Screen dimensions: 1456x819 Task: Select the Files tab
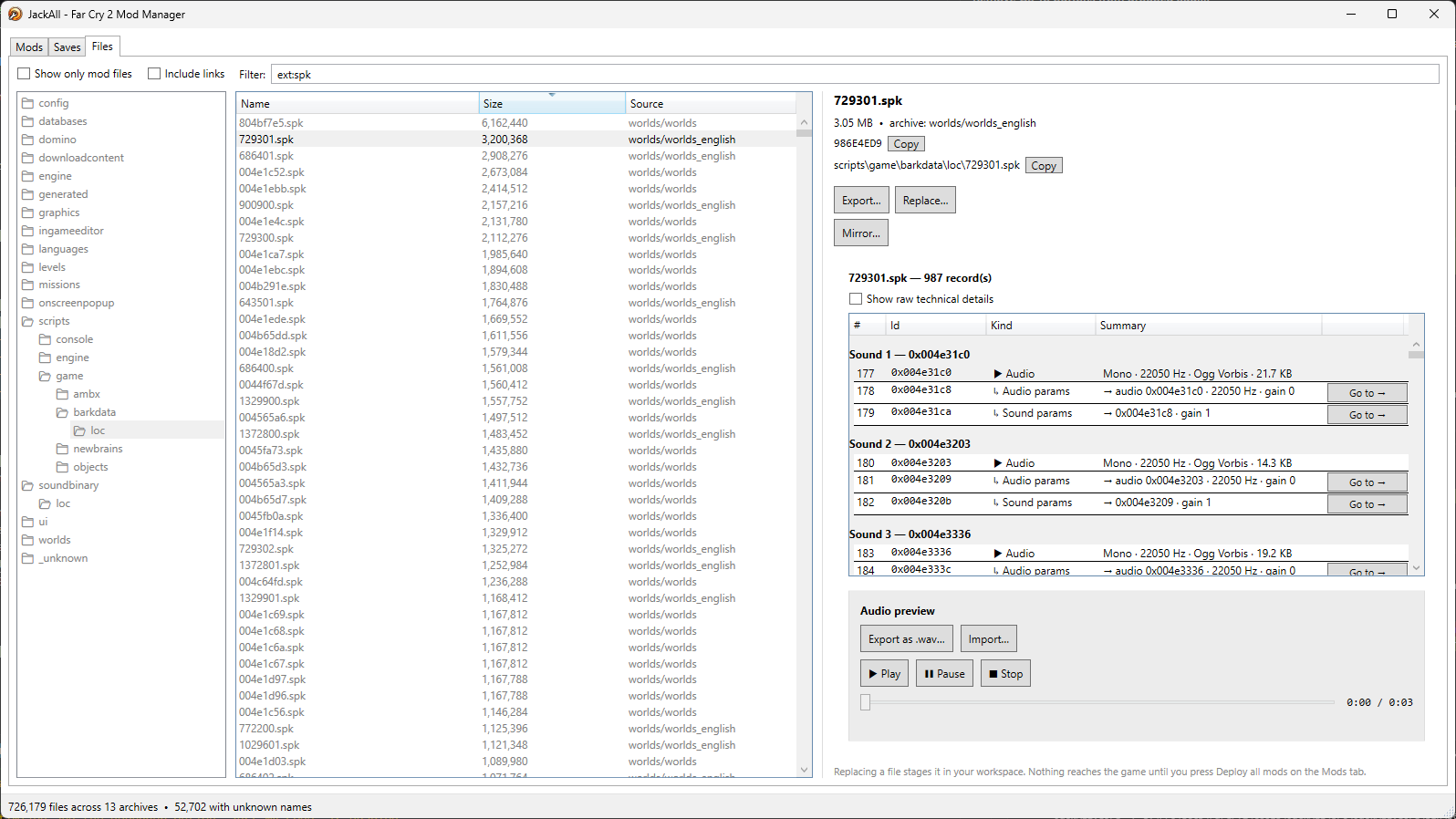point(102,47)
